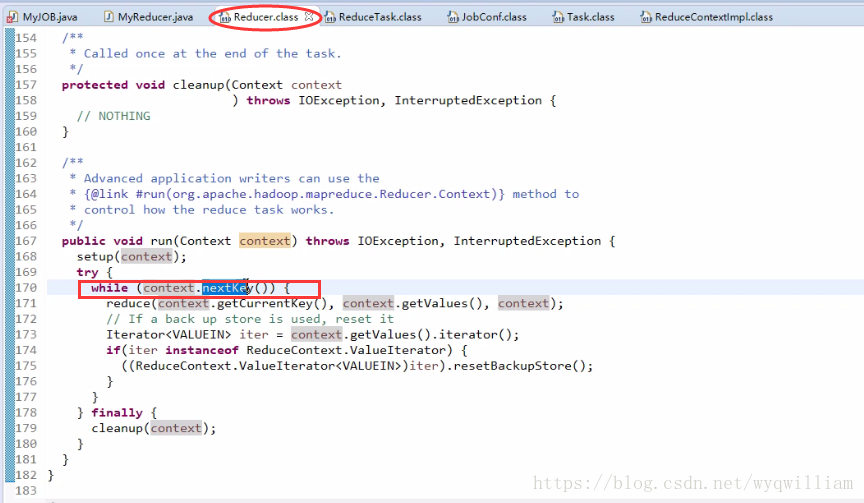Click the '// NOTHING' comment

pyautogui.click(x=114, y=116)
